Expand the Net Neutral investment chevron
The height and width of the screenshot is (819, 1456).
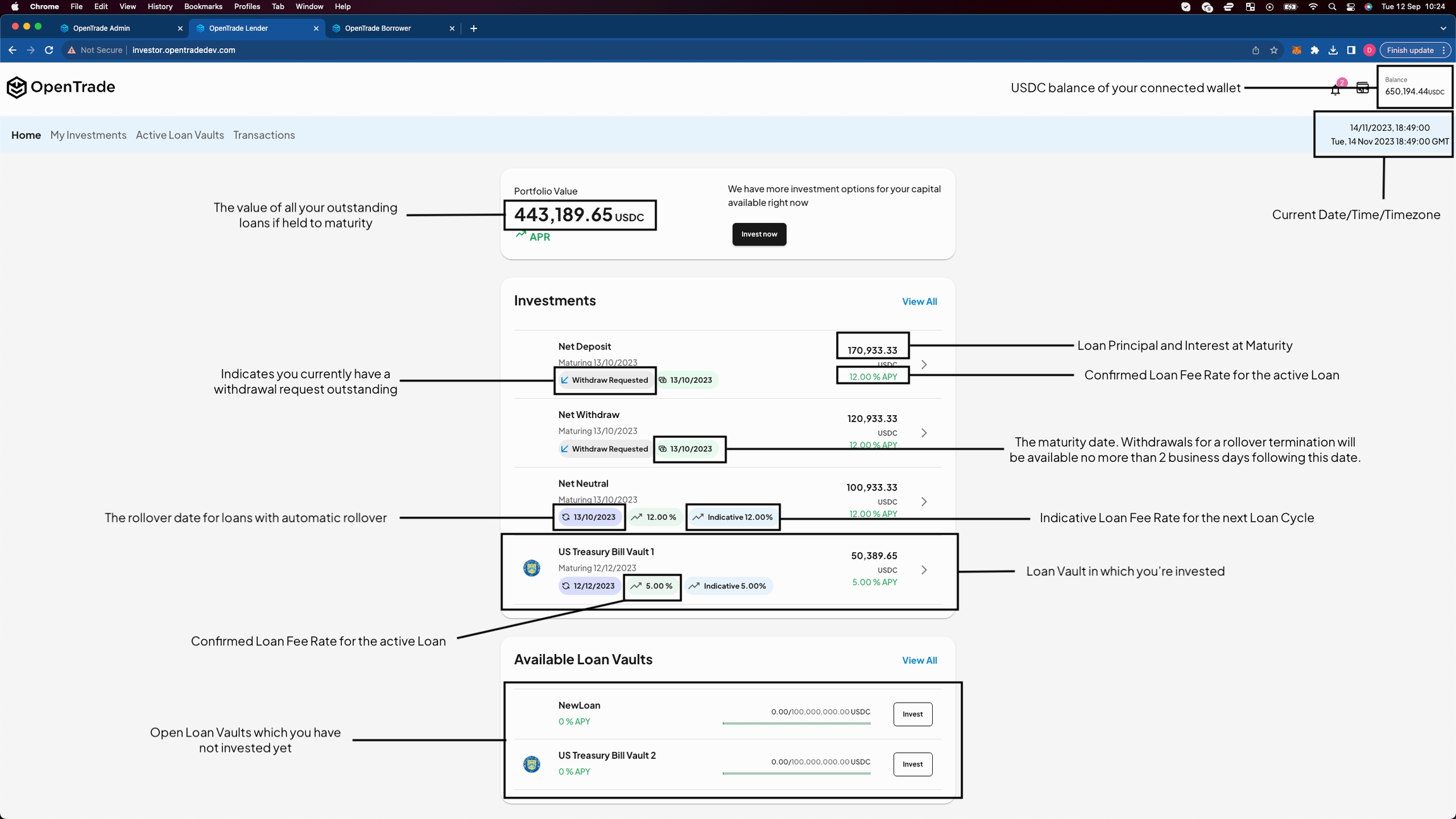[924, 502]
